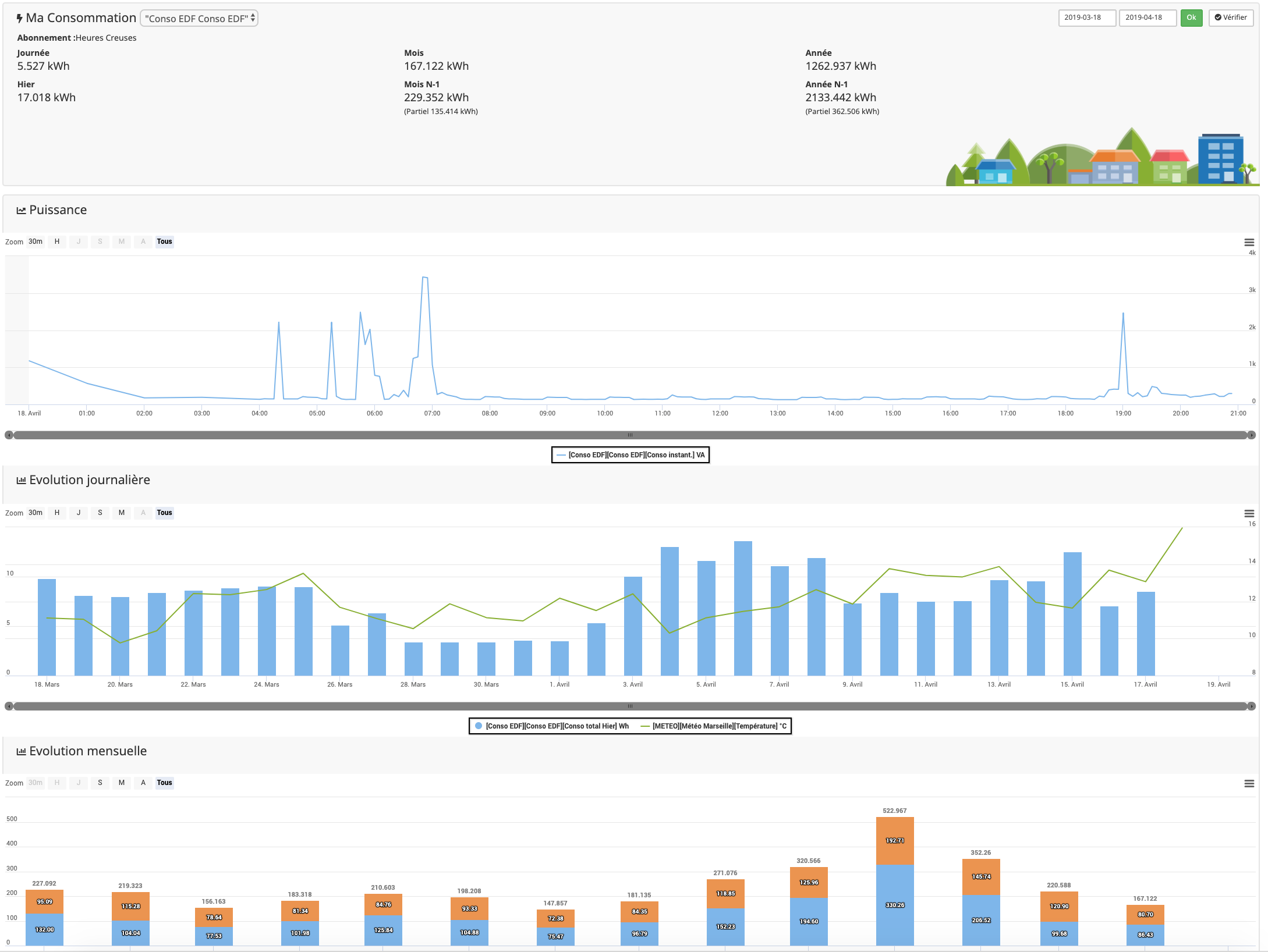Screen dimensions: 1268x952
Task: Click the orange 80.70 monthly bar segment
Action: 1145,915
